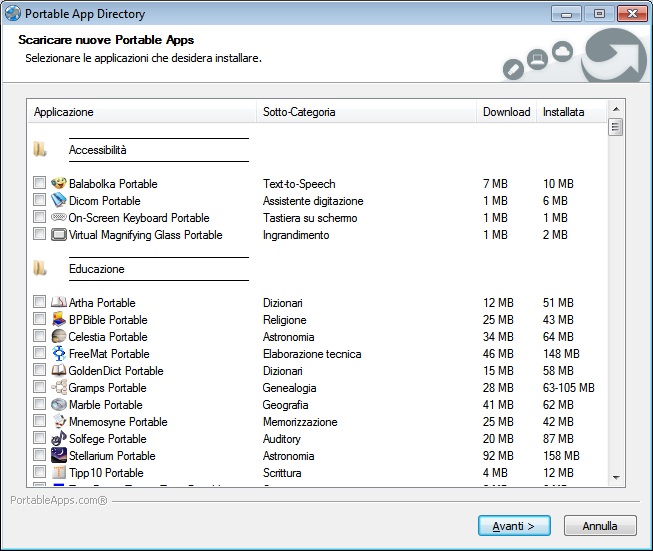Image resolution: width=653 pixels, height=551 pixels.
Task: Click the Balabolka Portable row name
Action: [x=113, y=184]
